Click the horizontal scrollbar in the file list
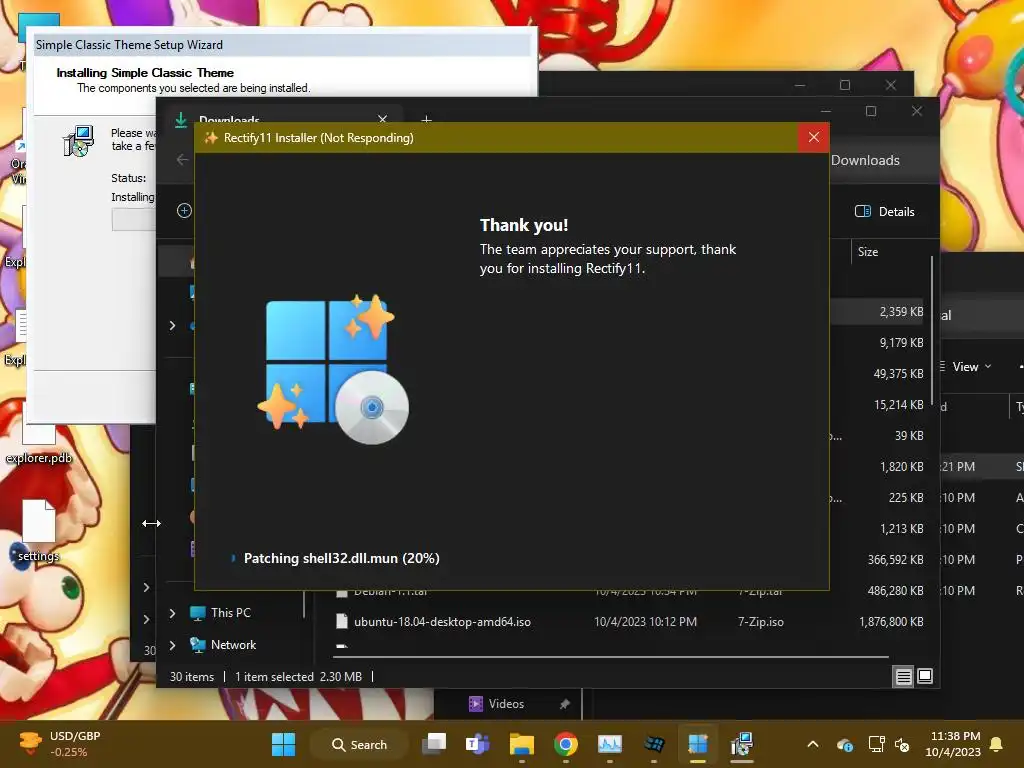This screenshot has height=768, width=1024. click(x=611, y=656)
